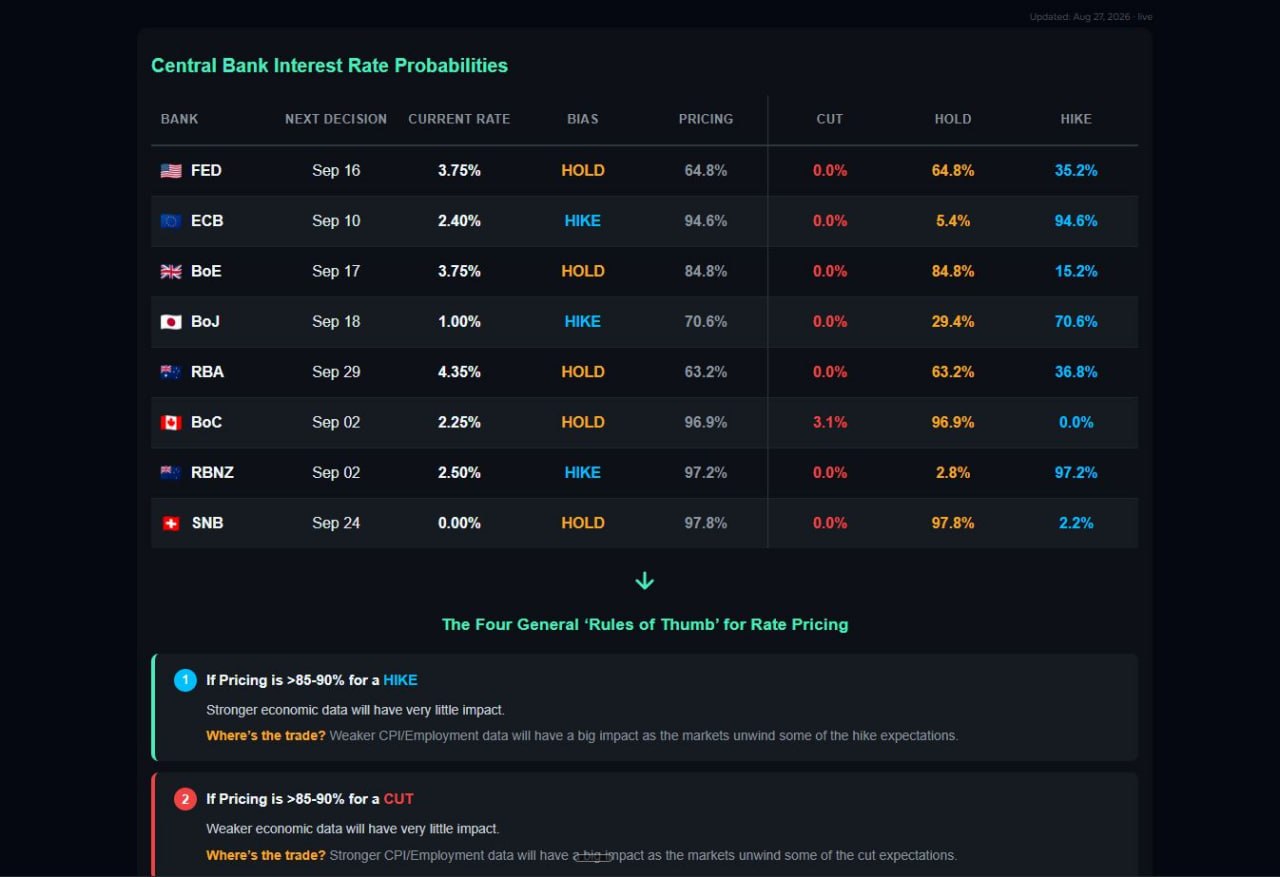Viewport: 1280px width, 877px height.
Task: Click the CURRENT RATE column header
Action: [x=459, y=119]
